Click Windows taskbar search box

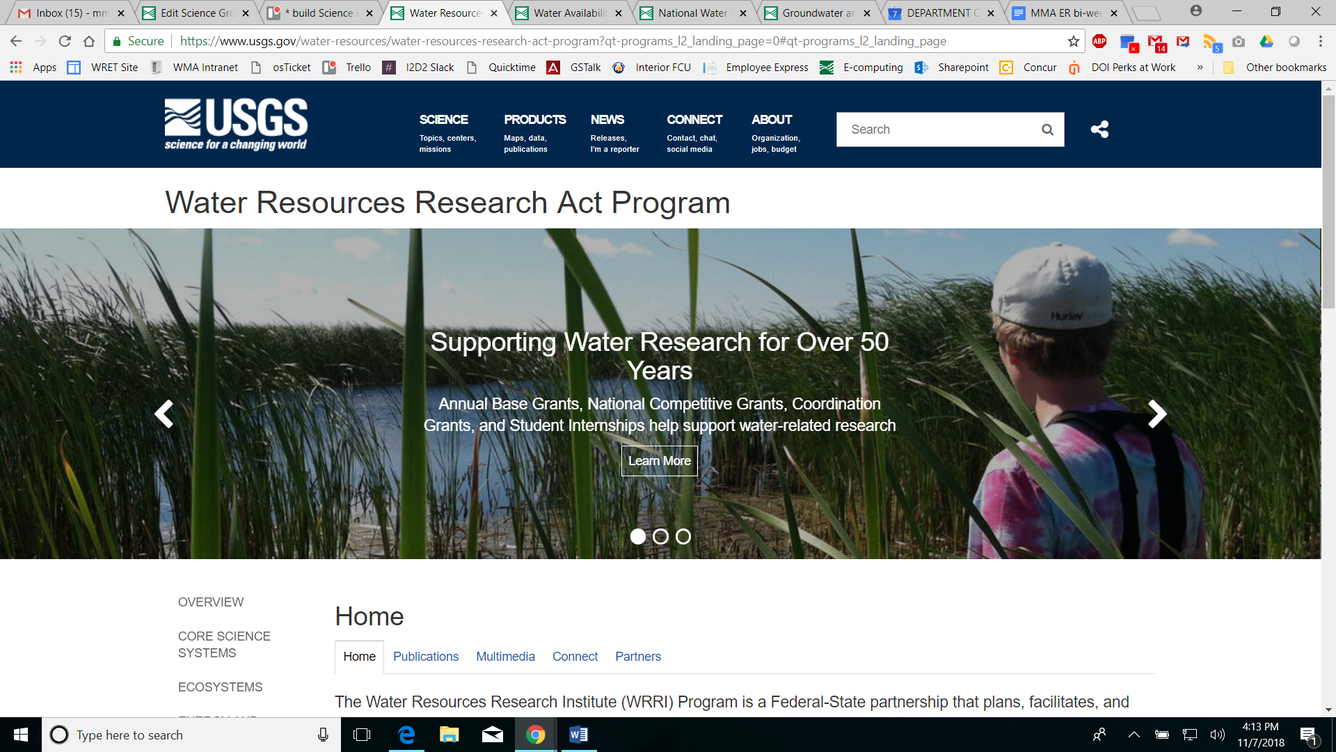[189, 735]
